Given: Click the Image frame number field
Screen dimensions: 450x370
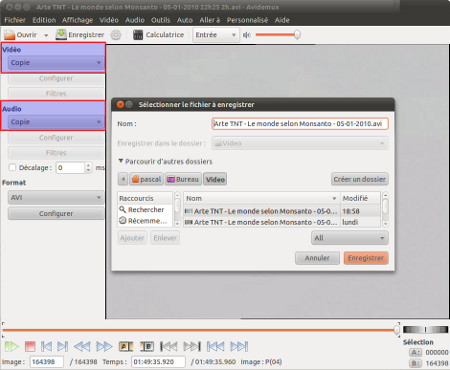Looking at the screenshot, I should [47, 362].
